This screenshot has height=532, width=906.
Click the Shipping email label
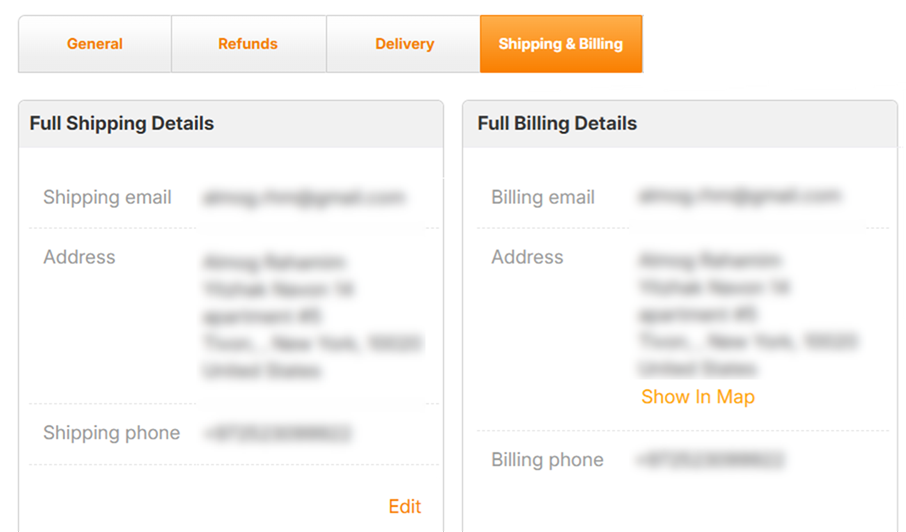[x=107, y=197]
